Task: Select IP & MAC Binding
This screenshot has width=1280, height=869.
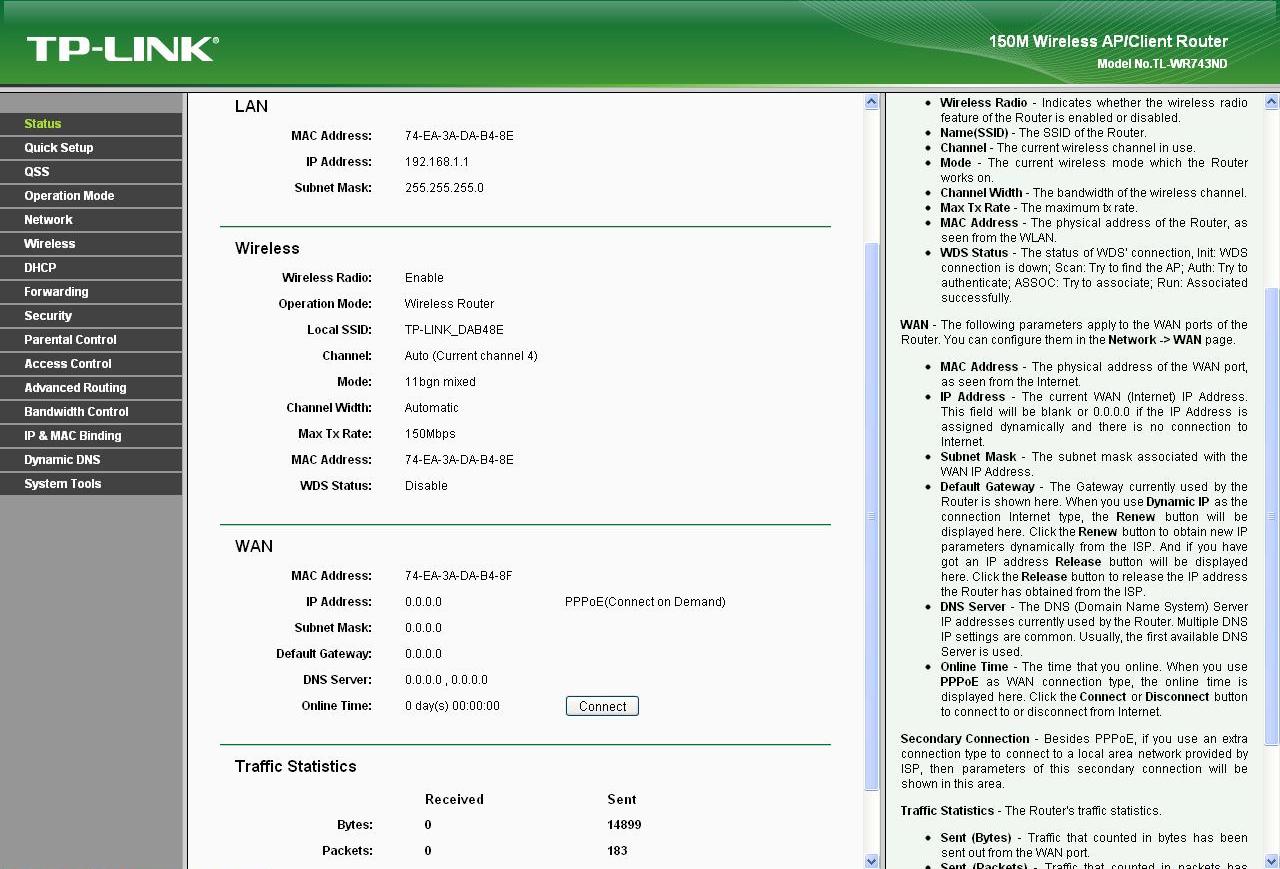Action: [91, 436]
